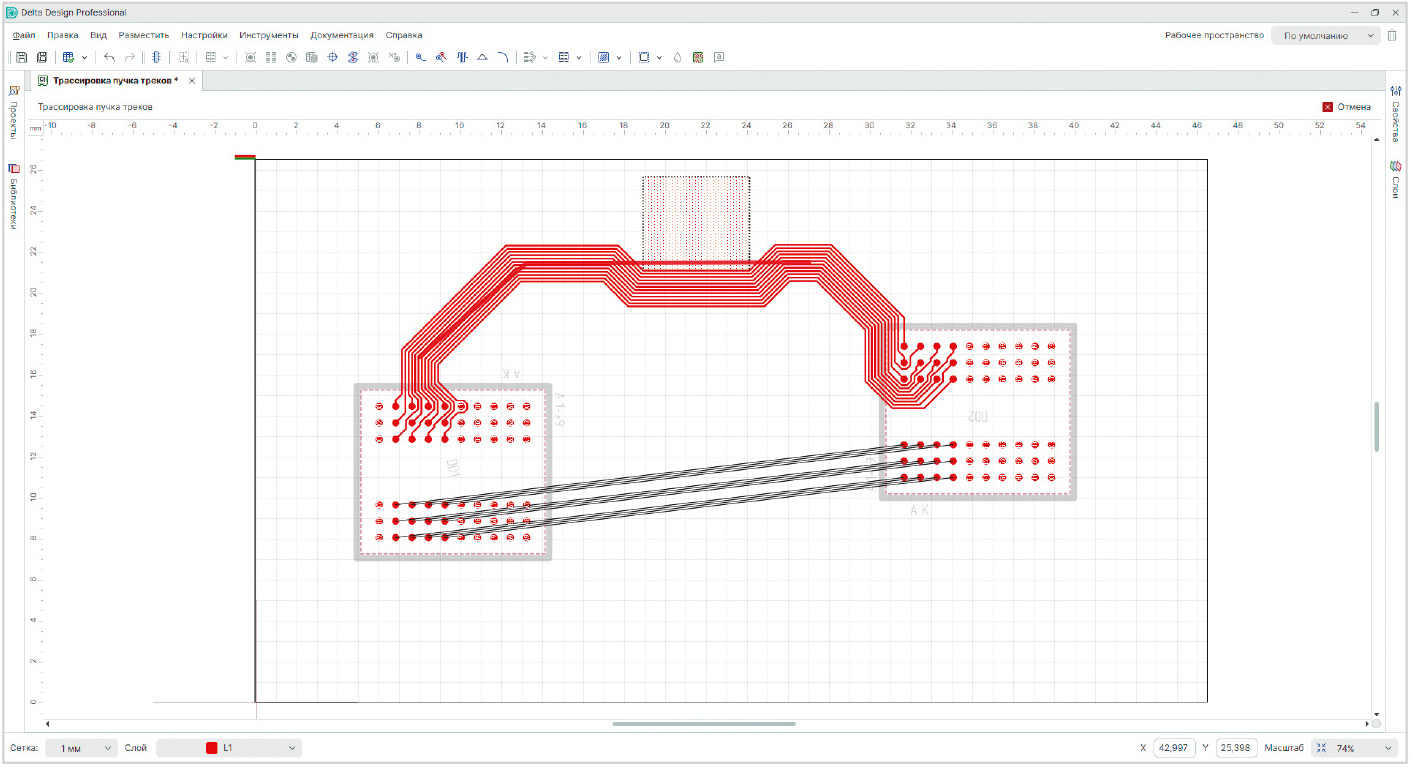Click the water drop icon in the toolbar
This screenshot has height=769, width=1412.
pyautogui.click(x=677, y=58)
